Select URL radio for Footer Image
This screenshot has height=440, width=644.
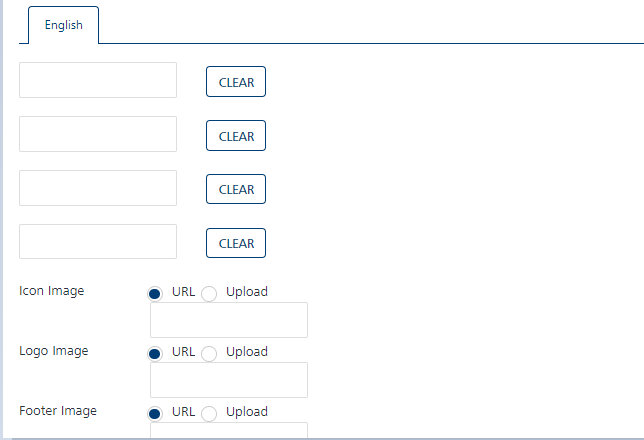155,413
